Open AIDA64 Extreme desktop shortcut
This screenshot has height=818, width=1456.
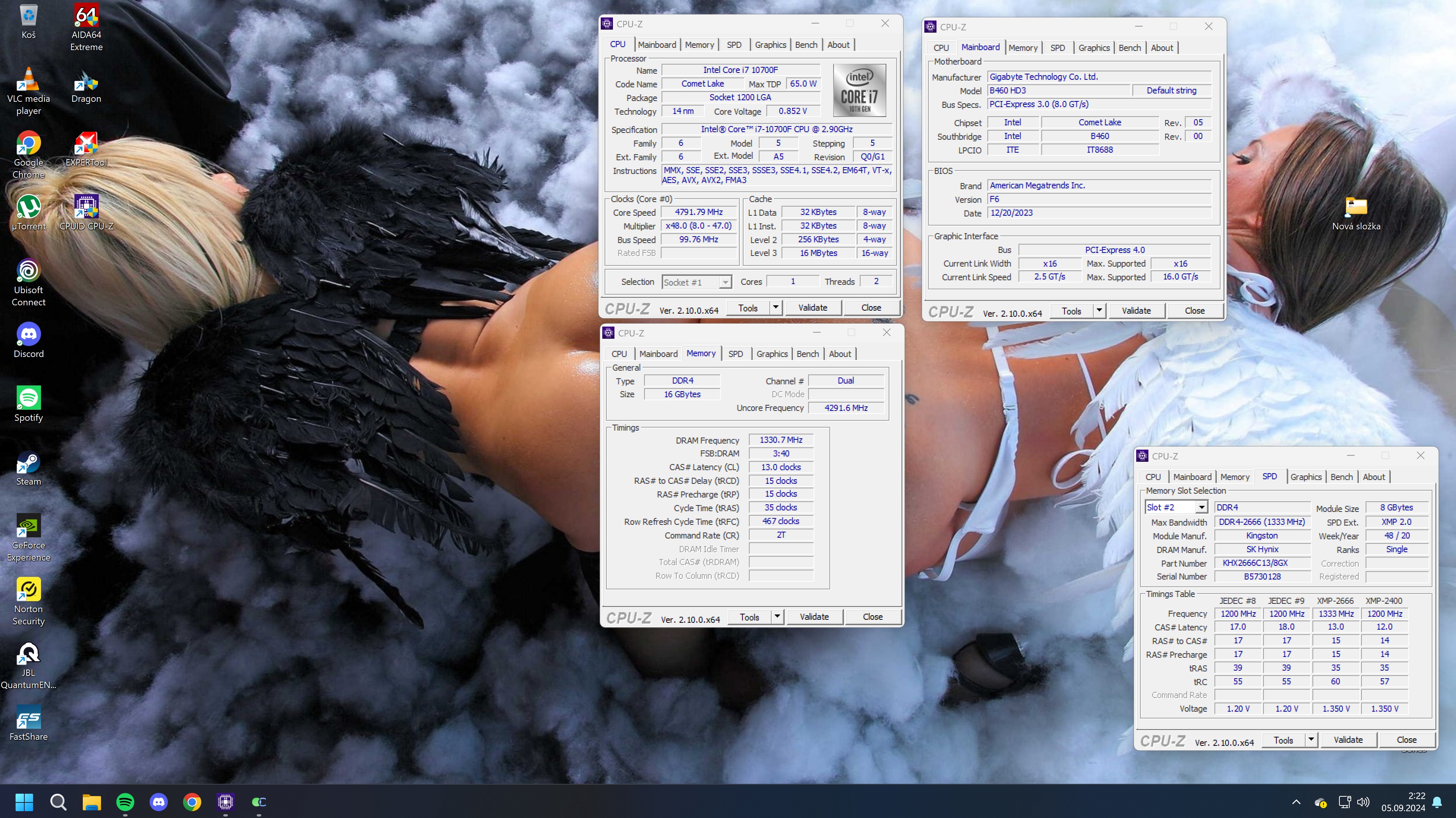[x=86, y=27]
